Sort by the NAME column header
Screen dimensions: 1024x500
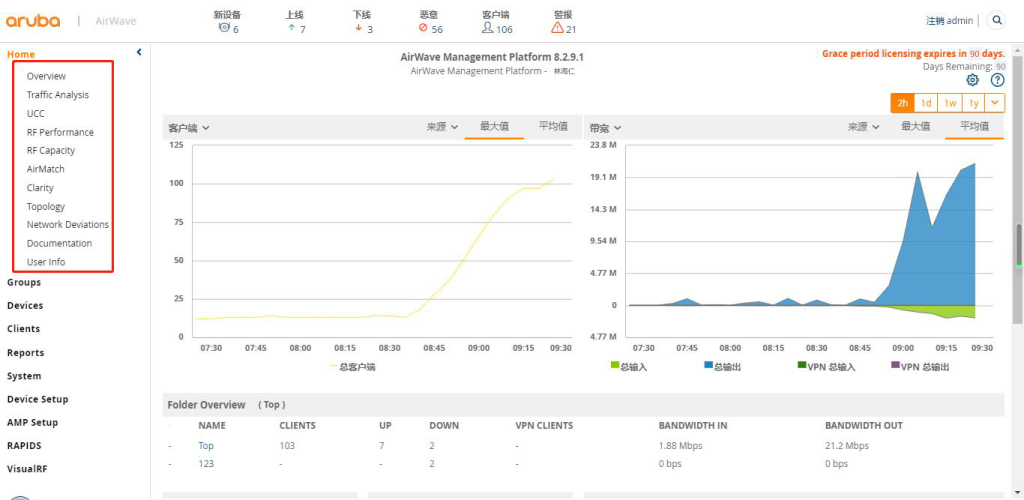[x=212, y=426]
